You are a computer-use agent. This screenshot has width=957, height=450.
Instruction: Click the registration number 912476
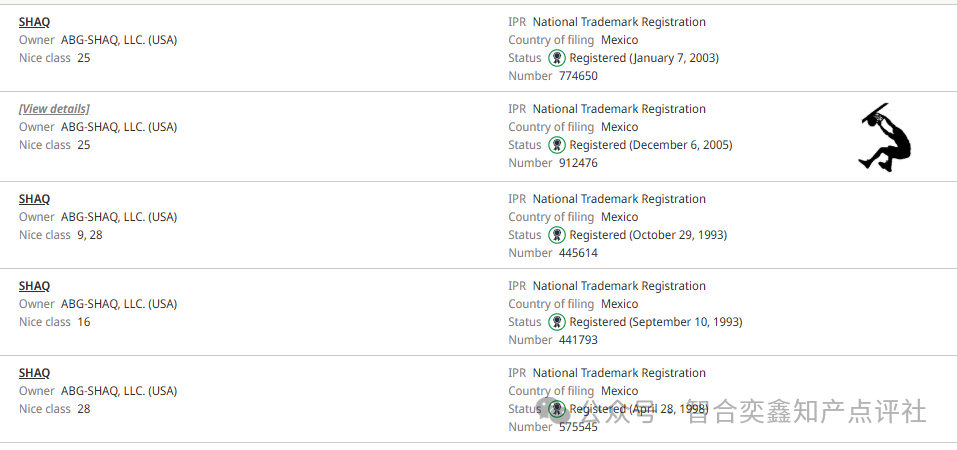click(578, 163)
